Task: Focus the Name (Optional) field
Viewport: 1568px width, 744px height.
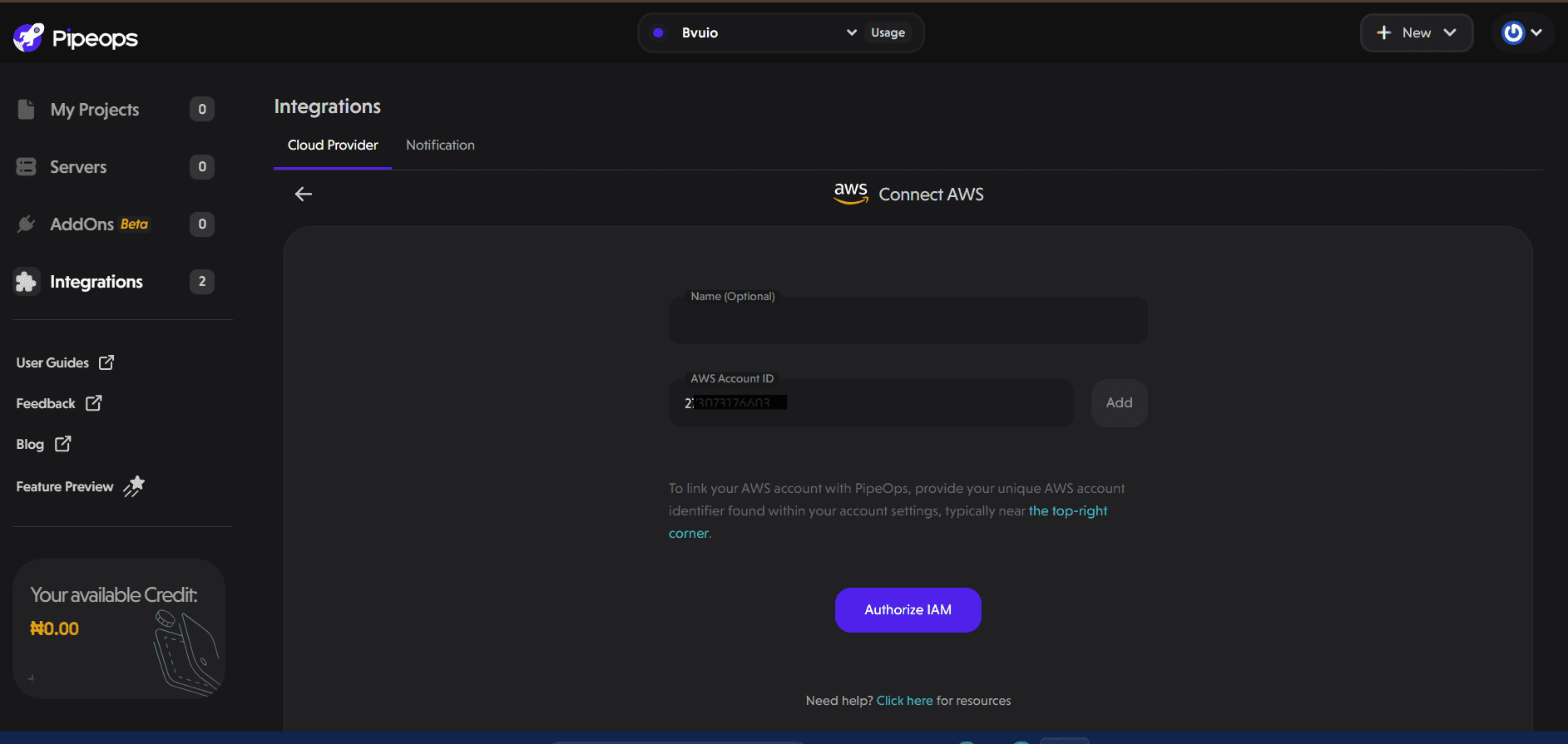Action: point(908,320)
